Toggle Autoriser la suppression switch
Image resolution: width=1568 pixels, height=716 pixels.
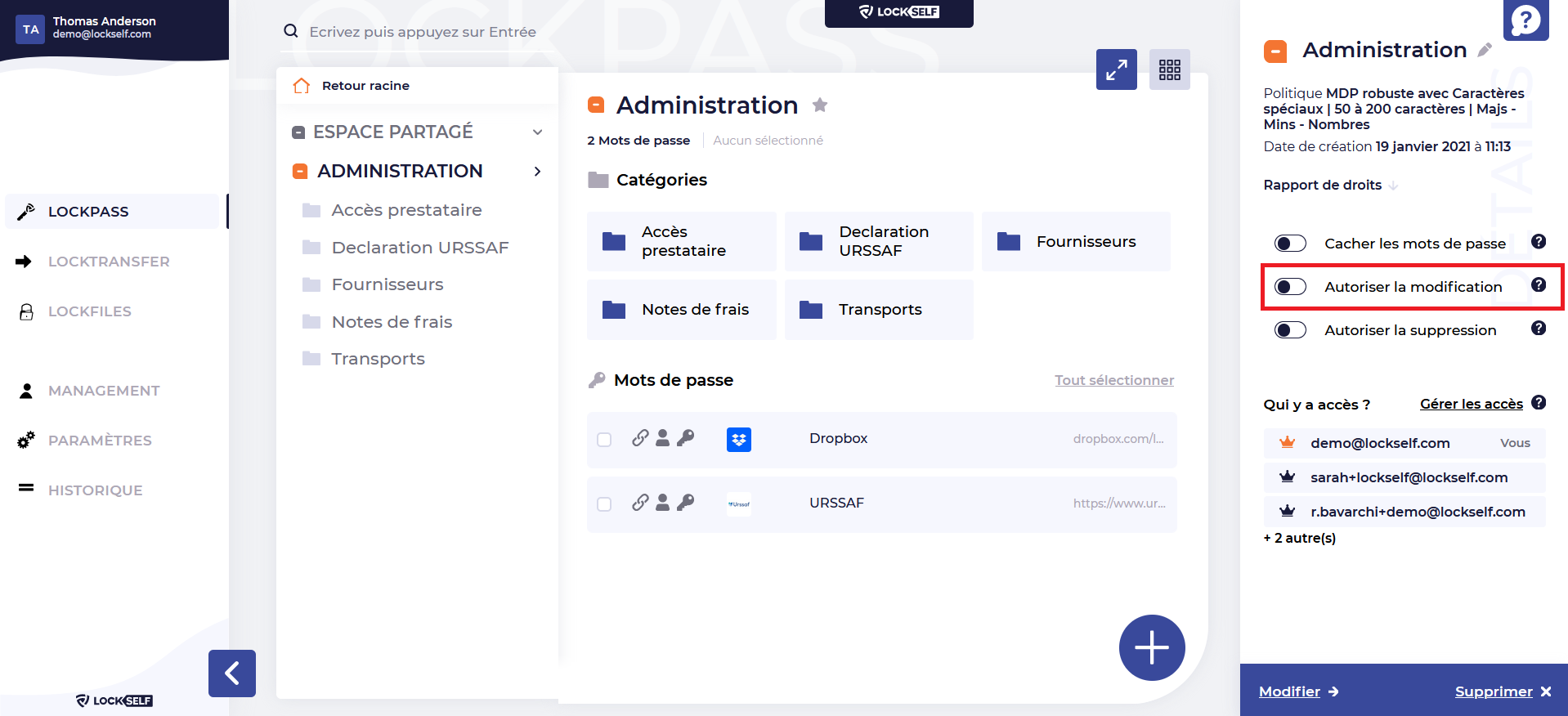pos(1290,330)
